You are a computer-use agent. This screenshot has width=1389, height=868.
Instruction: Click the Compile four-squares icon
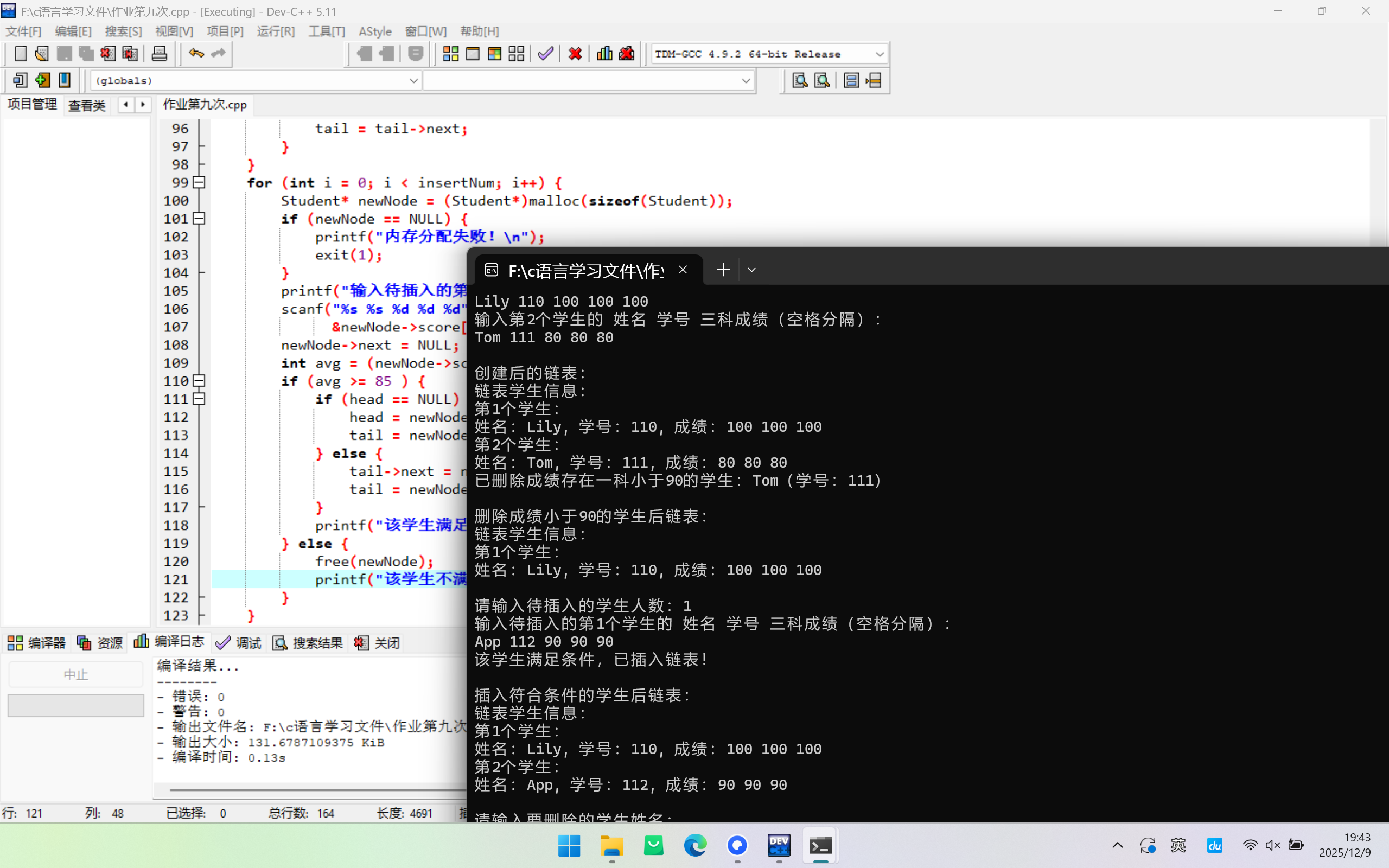[450, 54]
